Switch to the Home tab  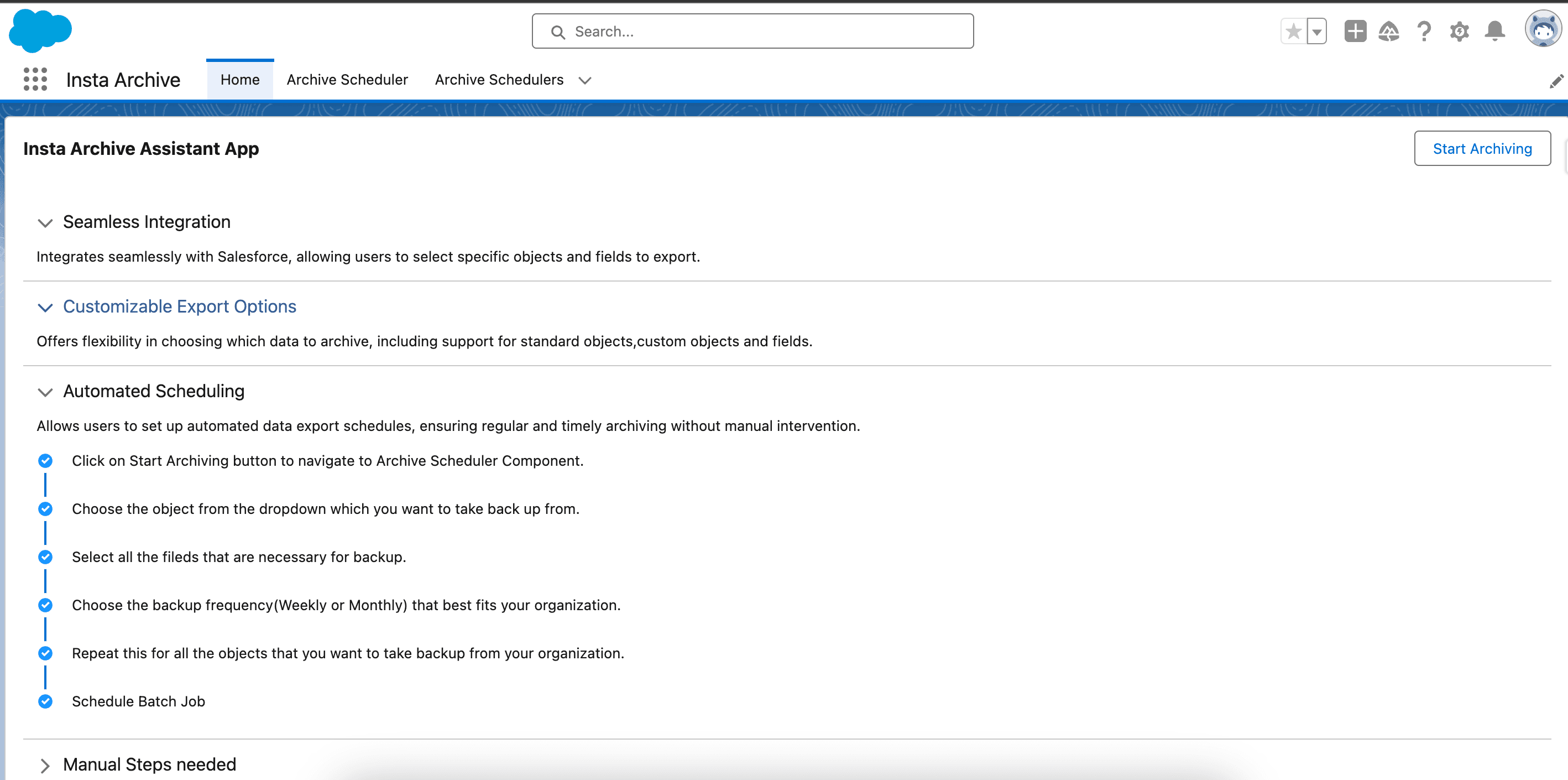click(x=240, y=80)
